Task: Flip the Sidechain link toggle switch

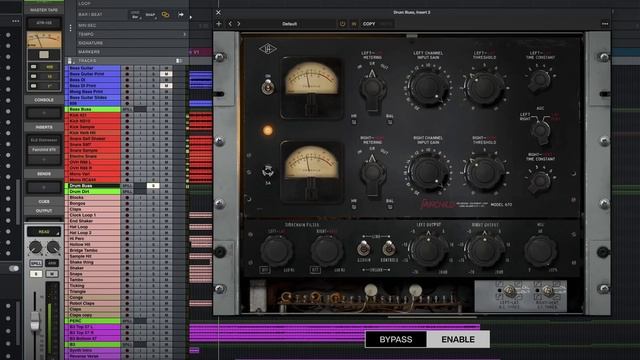Action: pos(363,248)
